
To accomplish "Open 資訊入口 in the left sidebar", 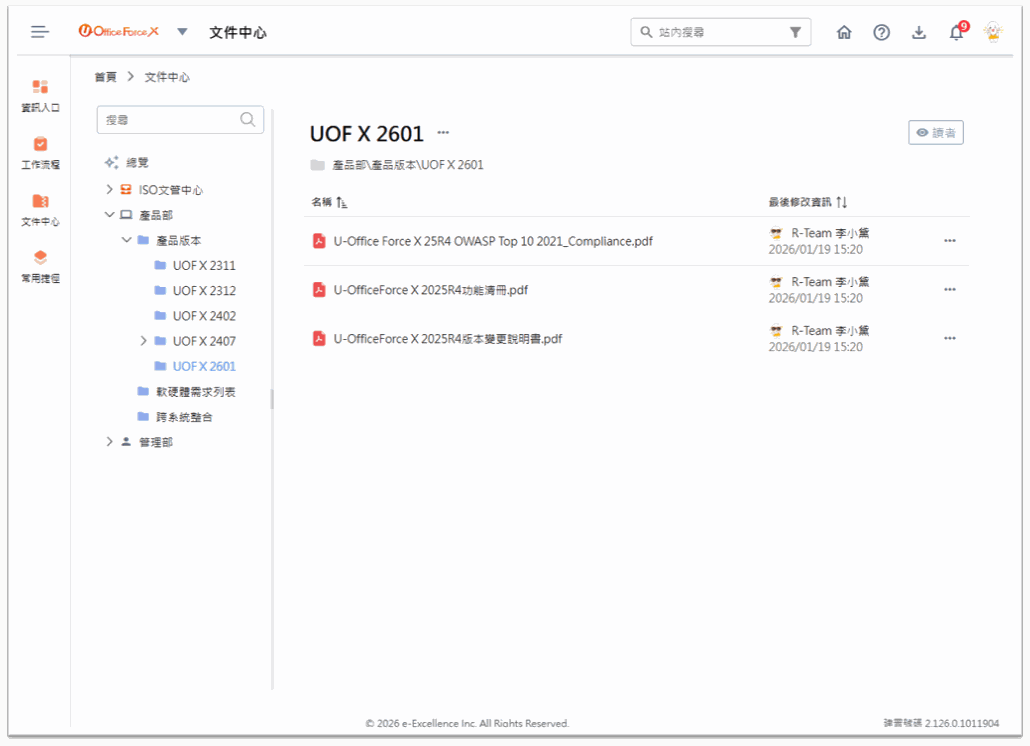I will 40,95.
